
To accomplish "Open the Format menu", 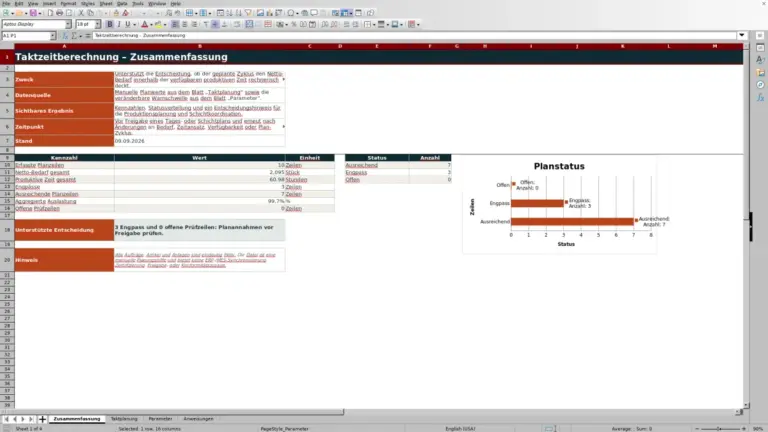I will [68, 3].
